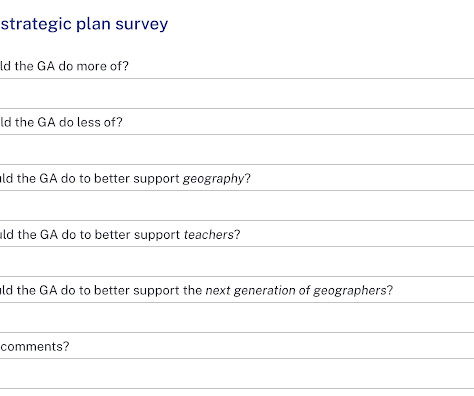Click the better support teachers question text
This screenshot has height=396, width=474.
[120, 235]
